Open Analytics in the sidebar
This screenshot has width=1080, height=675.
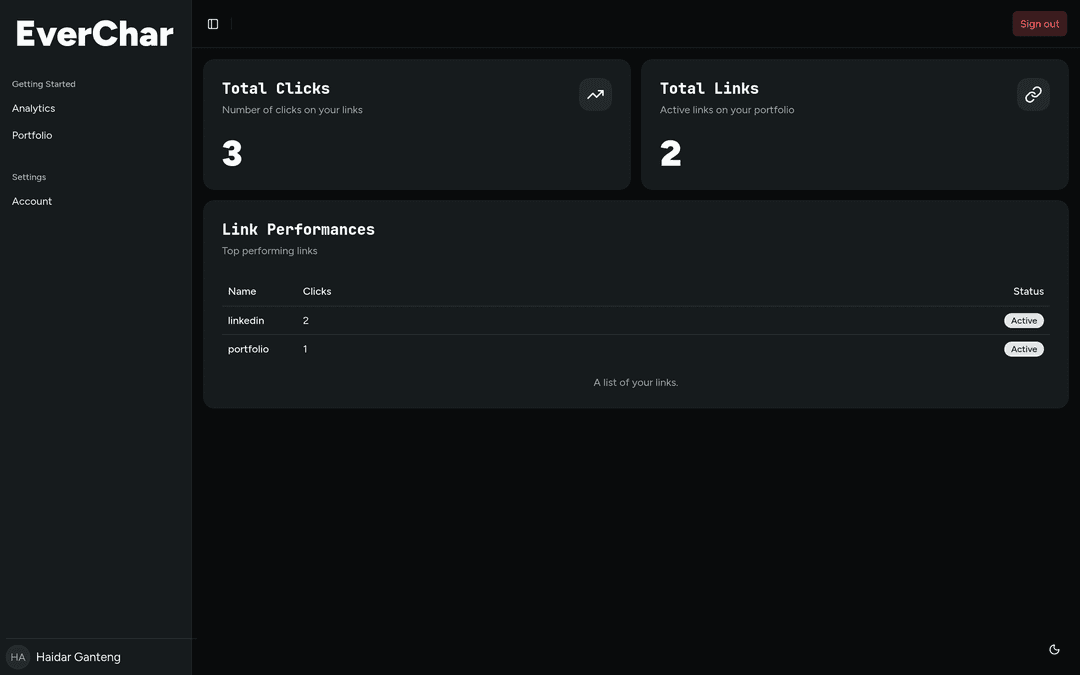coord(33,108)
